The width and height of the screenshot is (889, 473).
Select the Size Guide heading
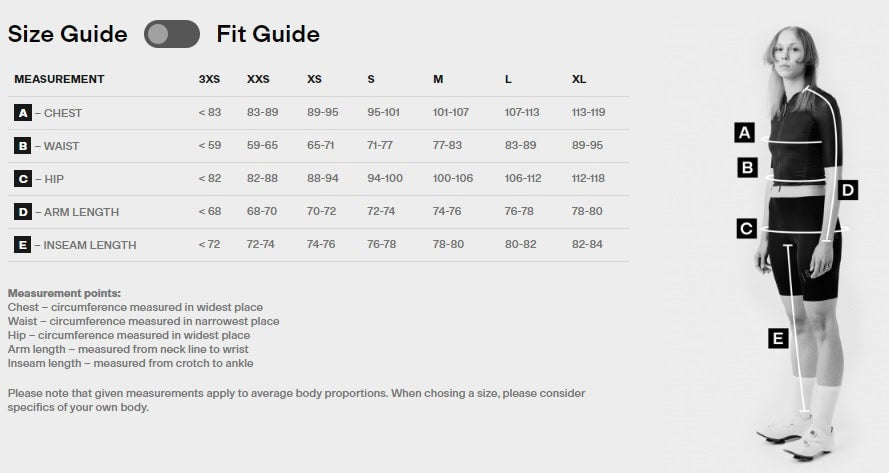coord(68,34)
